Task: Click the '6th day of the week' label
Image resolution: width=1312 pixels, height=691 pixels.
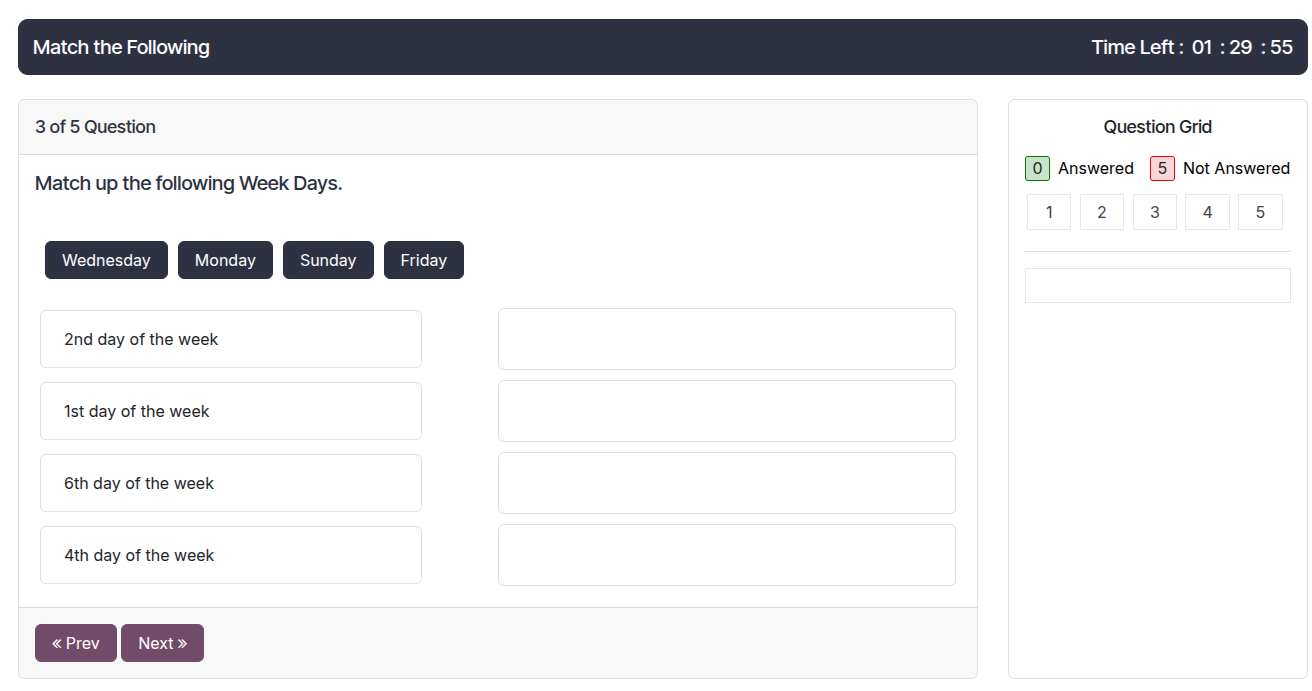Action: coord(139,483)
